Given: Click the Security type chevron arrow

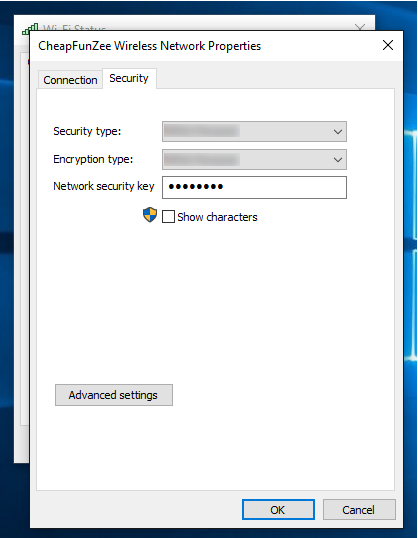Looking at the screenshot, I should pyautogui.click(x=338, y=132).
